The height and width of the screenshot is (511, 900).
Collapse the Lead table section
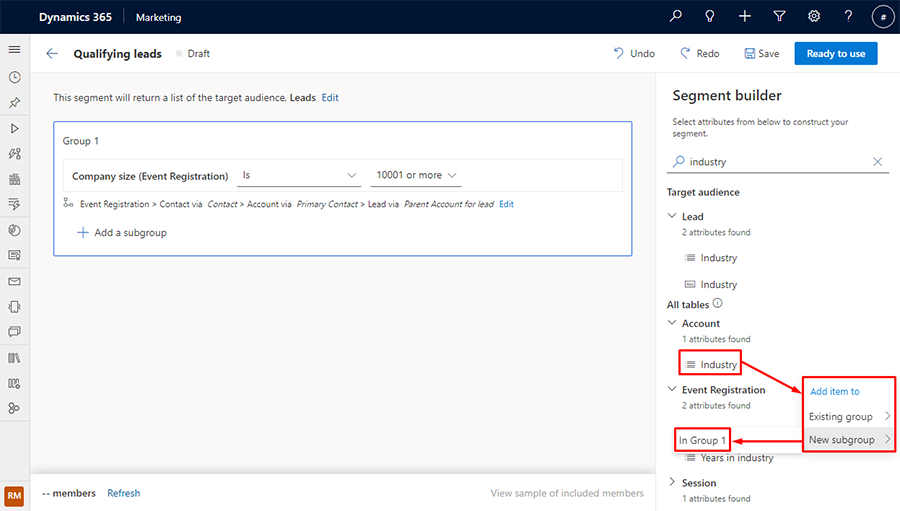672,216
